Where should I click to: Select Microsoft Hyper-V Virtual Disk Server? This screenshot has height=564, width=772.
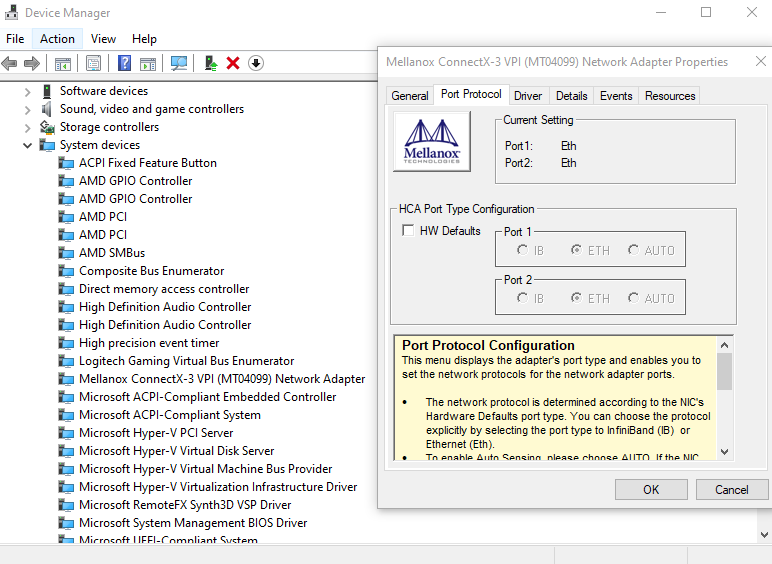coord(176,451)
